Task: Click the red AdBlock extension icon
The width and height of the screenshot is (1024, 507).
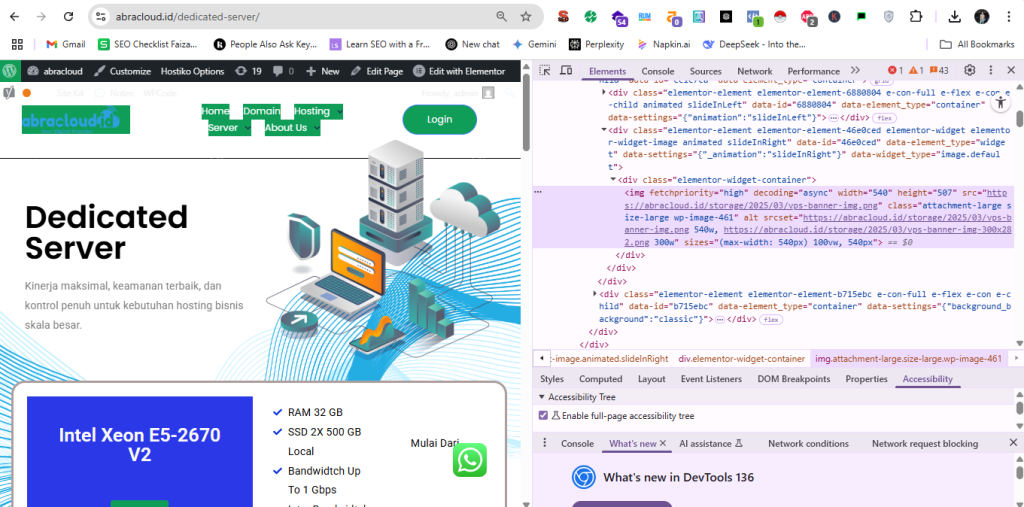Action: (808, 18)
